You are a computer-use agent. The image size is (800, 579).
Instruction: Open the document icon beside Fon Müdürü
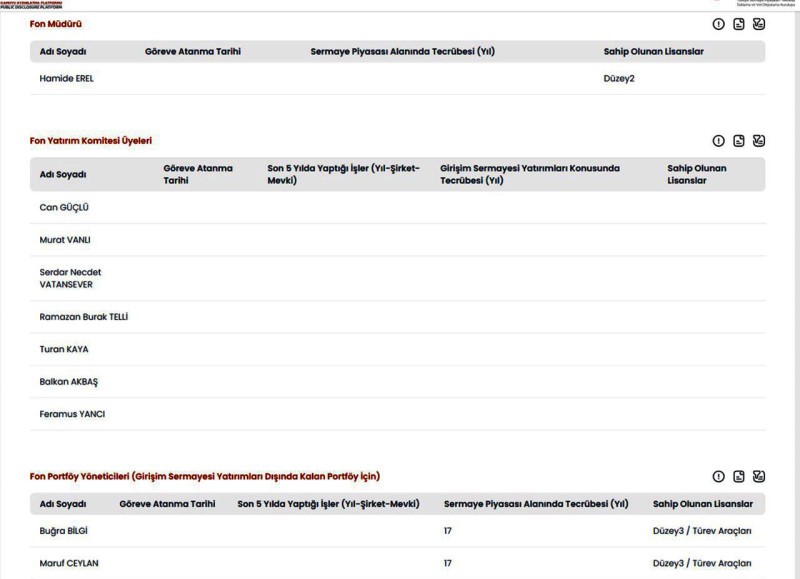pos(739,24)
